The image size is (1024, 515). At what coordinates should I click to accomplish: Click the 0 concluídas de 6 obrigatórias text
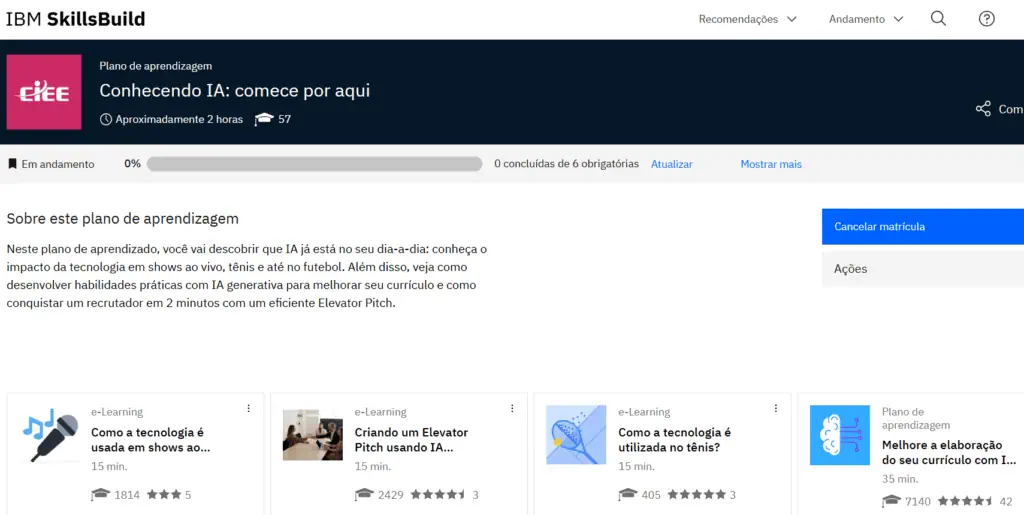tap(566, 164)
